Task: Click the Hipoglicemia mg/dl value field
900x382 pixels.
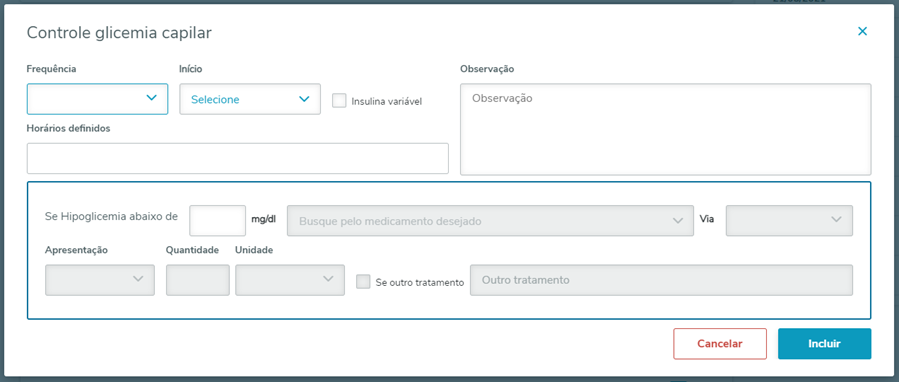Action: coord(218,220)
